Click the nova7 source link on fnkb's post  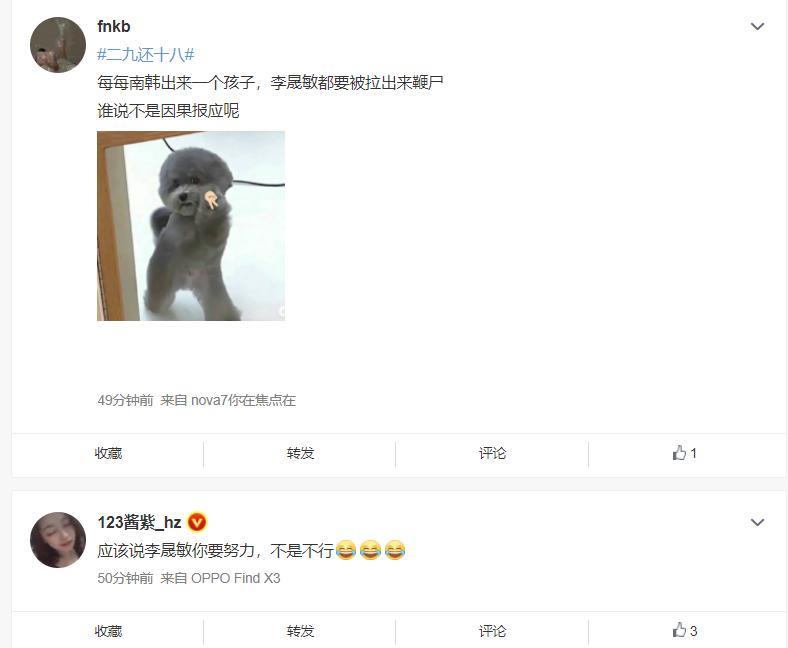pos(243,400)
